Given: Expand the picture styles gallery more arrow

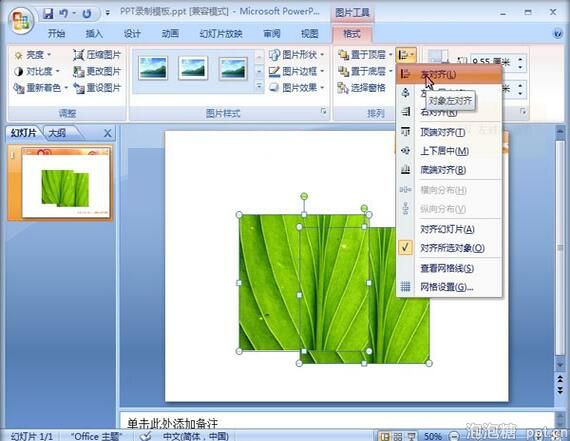Looking at the screenshot, I should [x=259, y=87].
